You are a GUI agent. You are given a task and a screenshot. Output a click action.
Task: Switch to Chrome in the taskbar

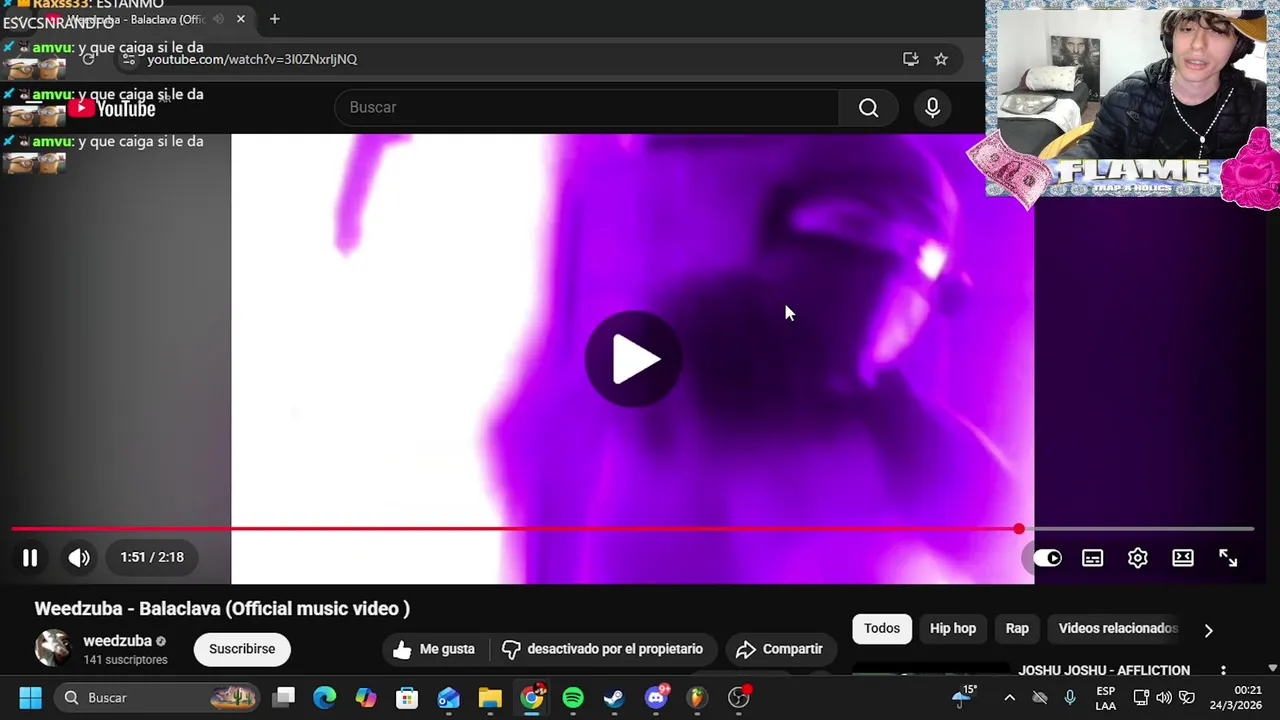[x=532, y=697]
